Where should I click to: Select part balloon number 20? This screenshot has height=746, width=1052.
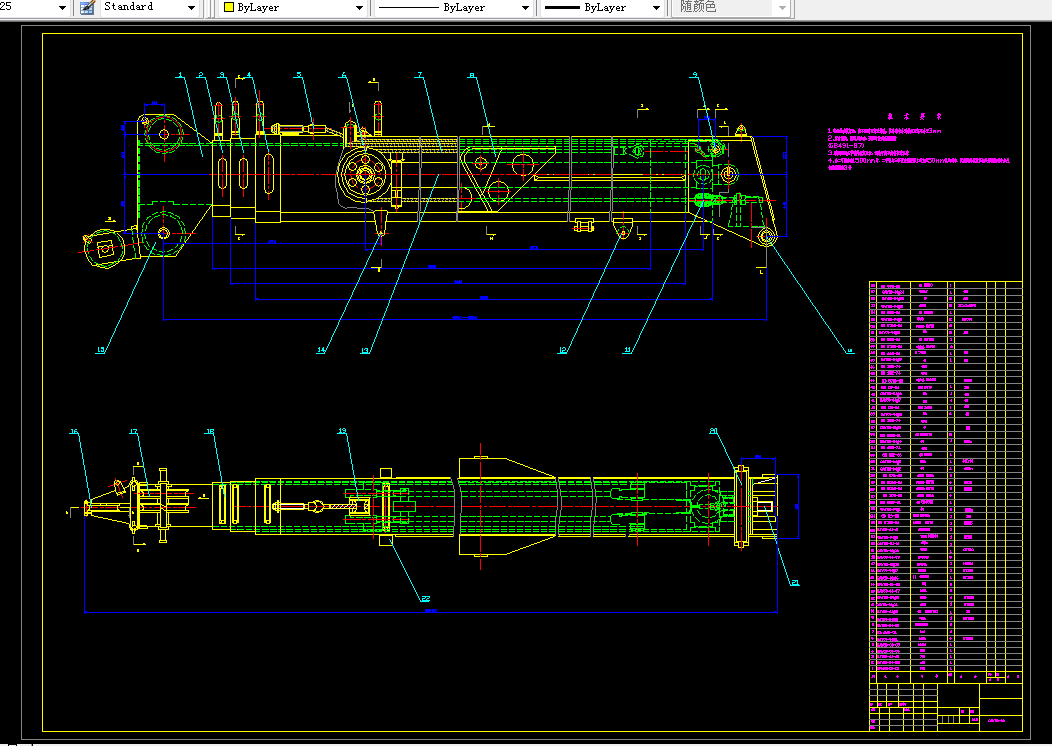click(714, 431)
